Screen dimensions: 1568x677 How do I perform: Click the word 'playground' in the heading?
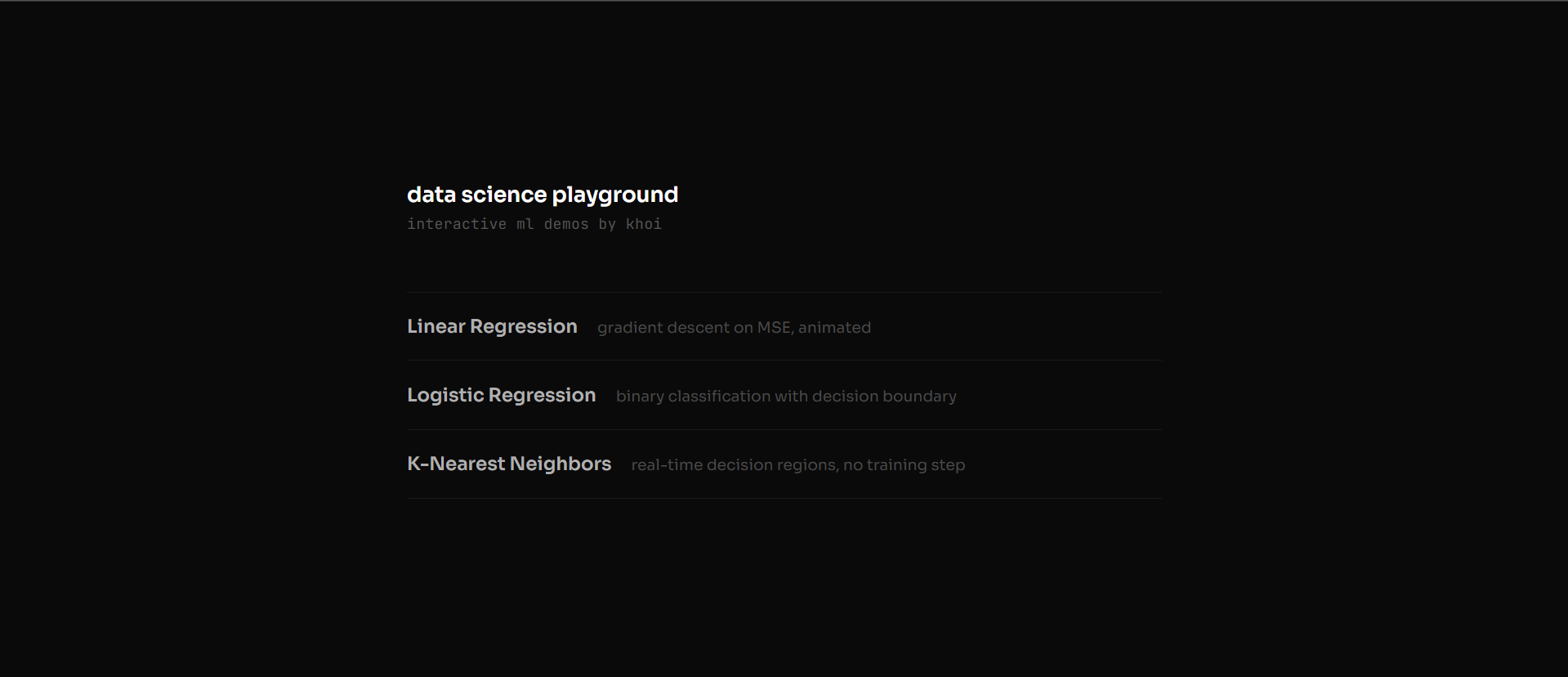(x=614, y=195)
